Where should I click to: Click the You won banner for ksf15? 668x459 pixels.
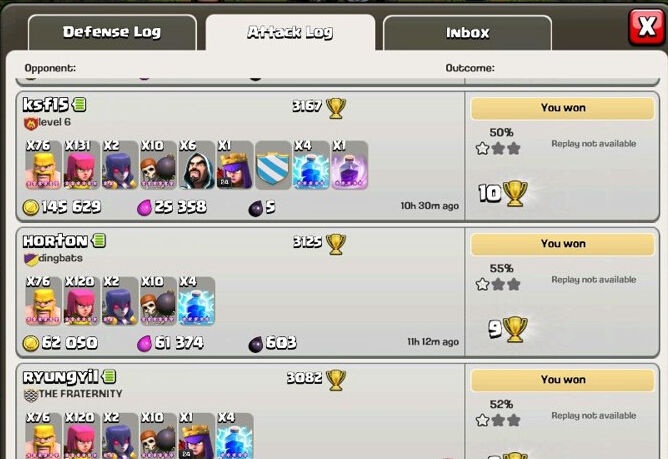[x=562, y=108]
